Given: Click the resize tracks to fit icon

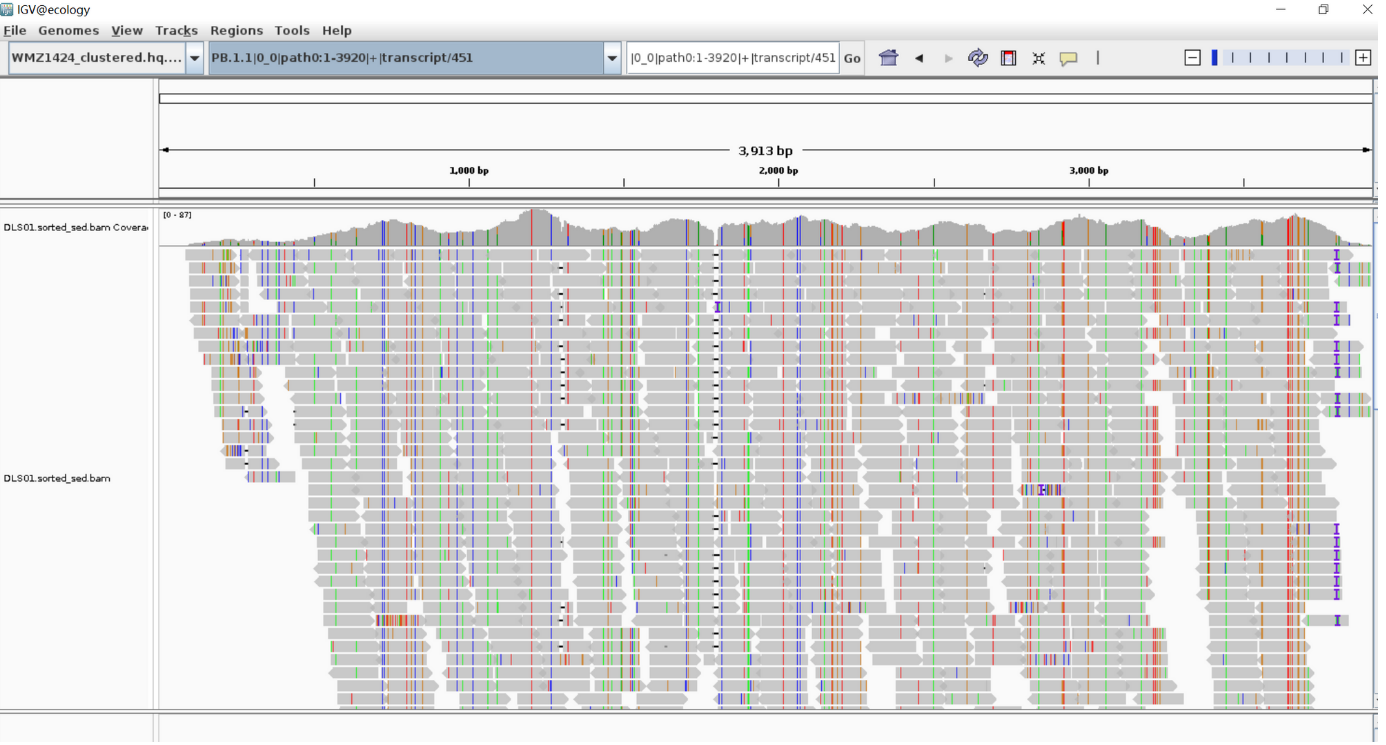Looking at the screenshot, I should (x=1037, y=57).
